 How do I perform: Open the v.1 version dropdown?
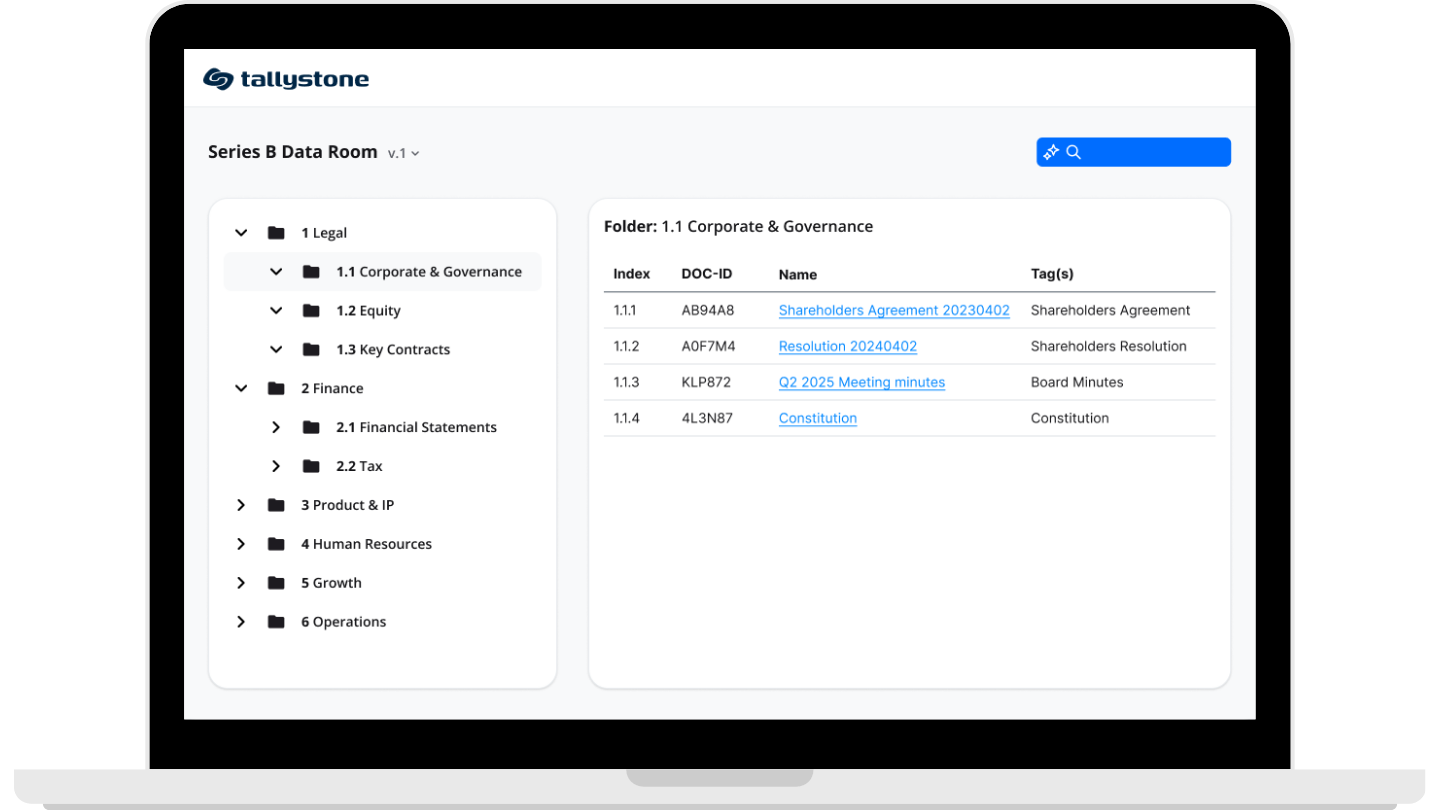click(404, 153)
